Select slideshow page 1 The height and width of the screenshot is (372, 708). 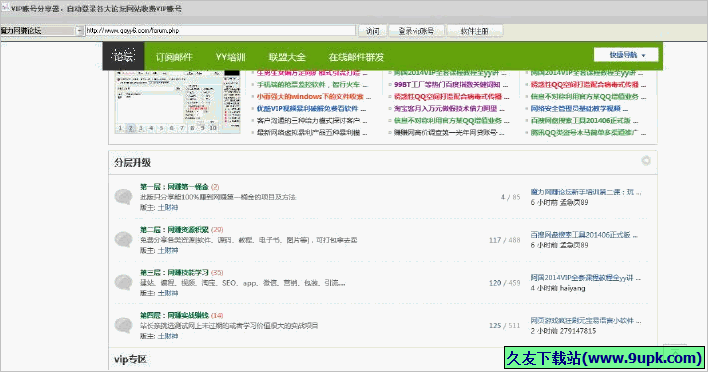coord(120,128)
